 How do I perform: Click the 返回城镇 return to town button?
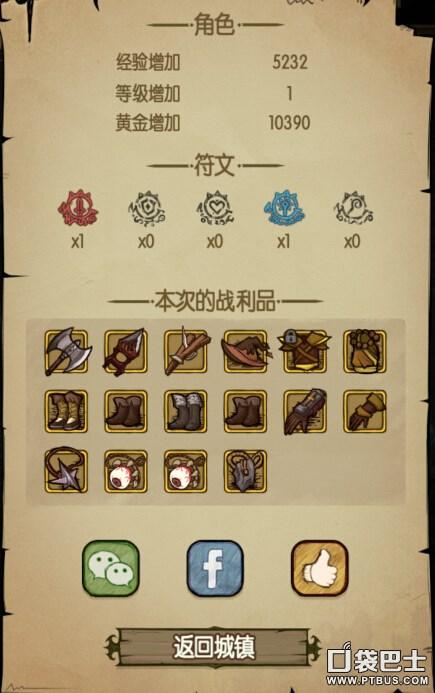point(214,647)
